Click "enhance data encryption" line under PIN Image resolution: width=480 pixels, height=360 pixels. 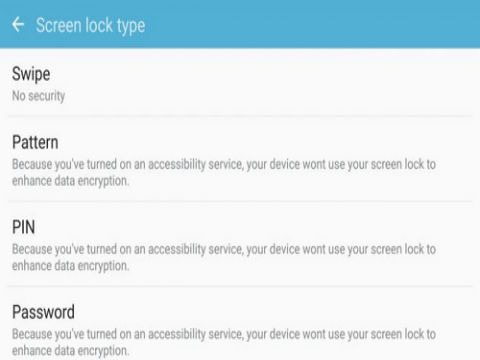70,266
